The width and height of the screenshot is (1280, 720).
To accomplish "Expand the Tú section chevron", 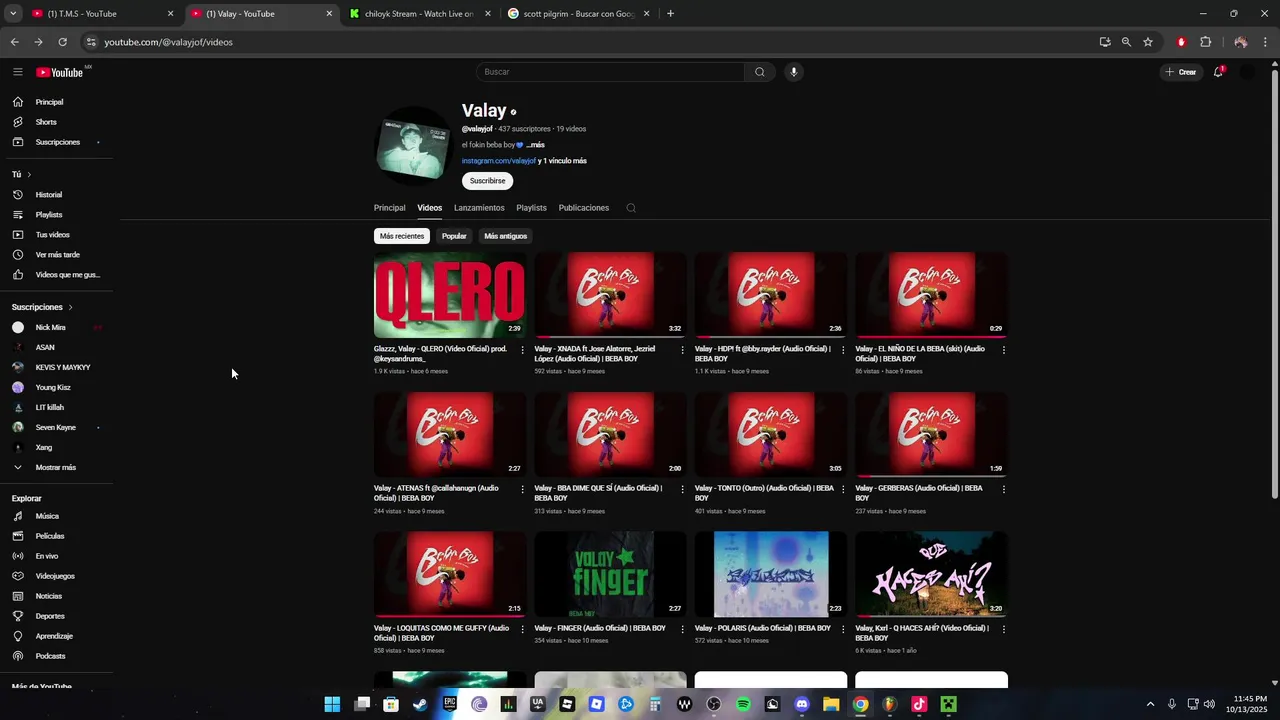I will click(29, 175).
